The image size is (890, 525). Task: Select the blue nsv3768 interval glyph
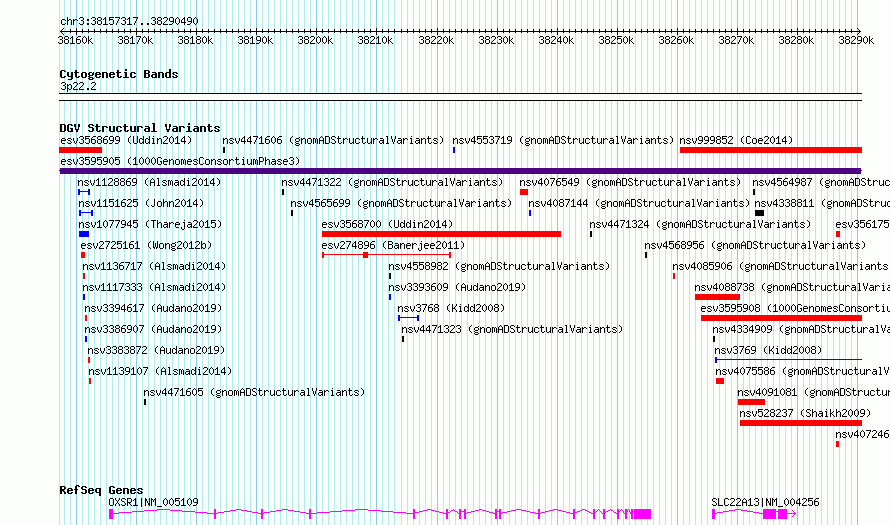coord(409,318)
